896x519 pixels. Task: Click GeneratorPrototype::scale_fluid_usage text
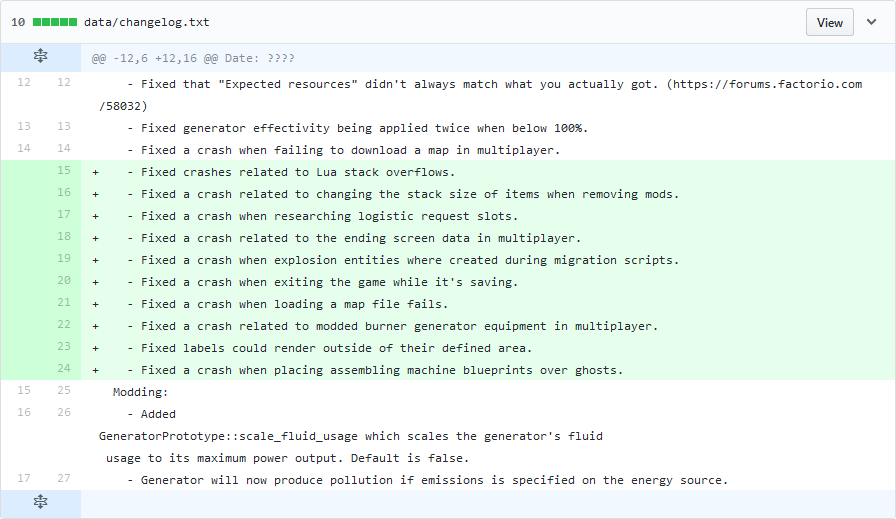[228, 436]
